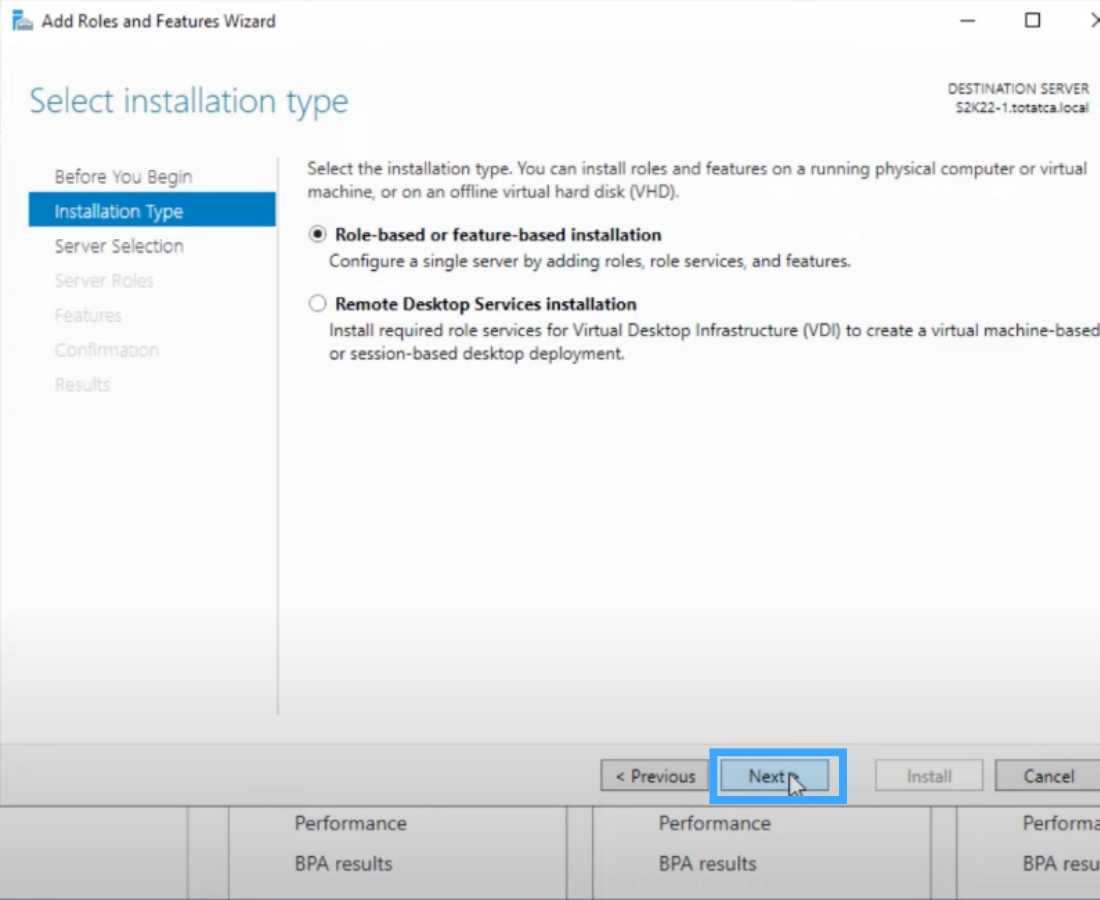
Task: Cancel the Add Roles wizard
Action: [1046, 776]
